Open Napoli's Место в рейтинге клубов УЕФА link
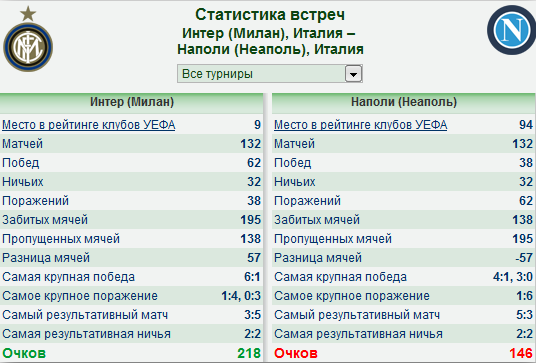The height and width of the screenshot is (363, 536). point(360,125)
